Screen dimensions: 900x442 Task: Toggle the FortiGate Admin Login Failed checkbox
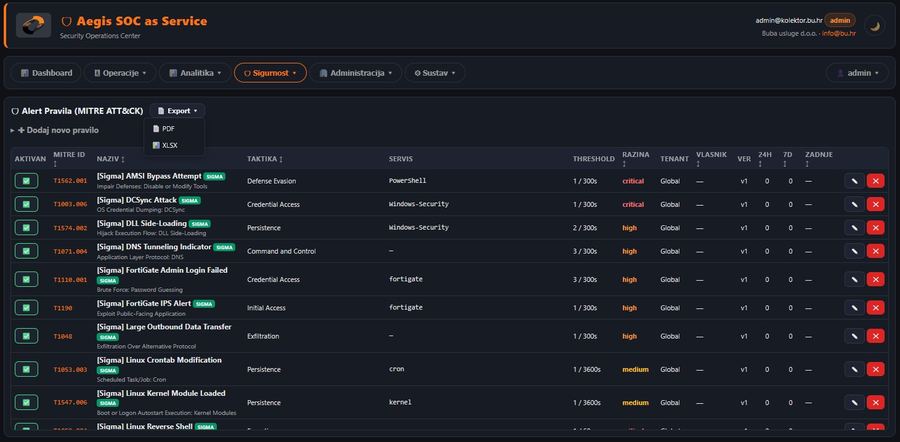[28, 280]
